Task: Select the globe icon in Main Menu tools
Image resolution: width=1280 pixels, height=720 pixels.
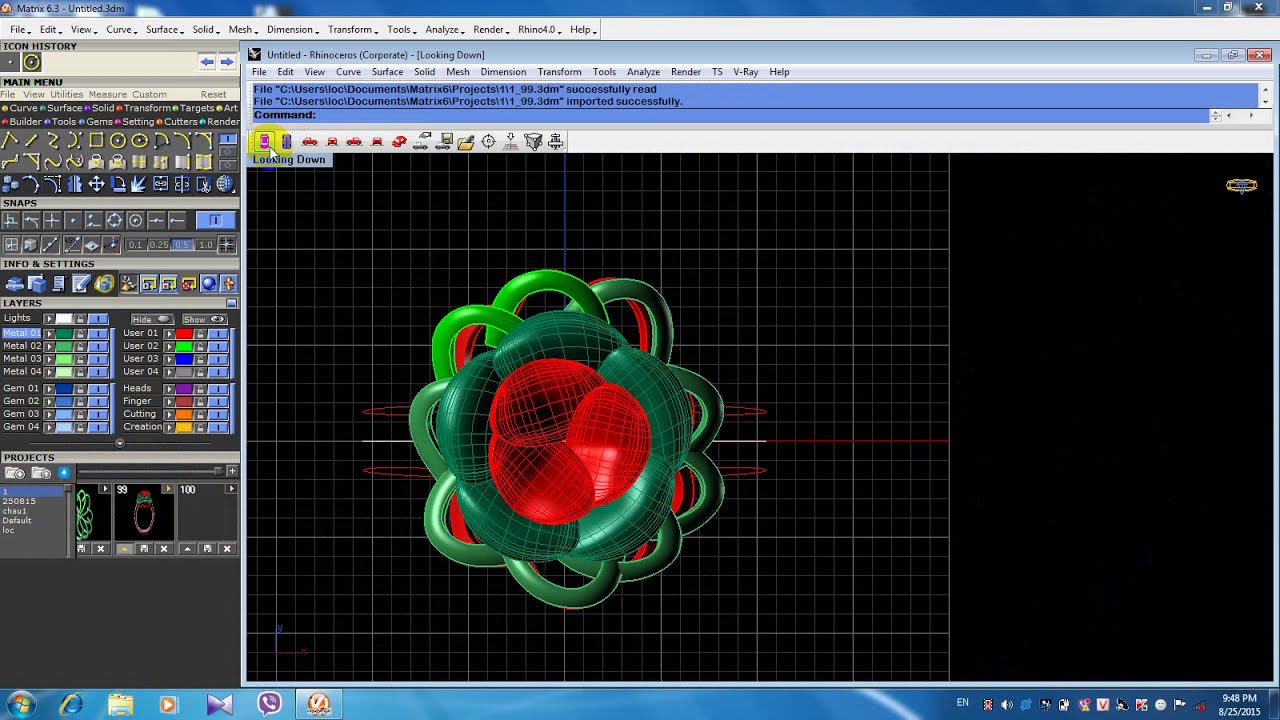Action: 225,184
